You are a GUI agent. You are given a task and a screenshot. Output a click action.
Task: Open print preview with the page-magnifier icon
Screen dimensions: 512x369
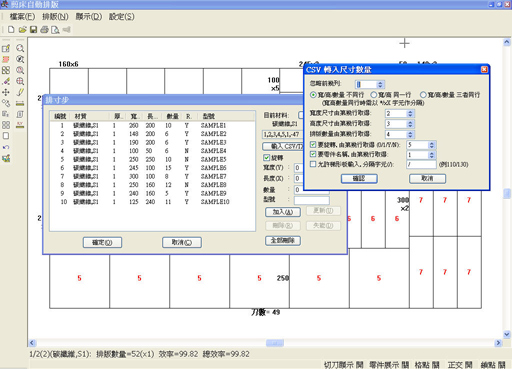tap(55, 30)
